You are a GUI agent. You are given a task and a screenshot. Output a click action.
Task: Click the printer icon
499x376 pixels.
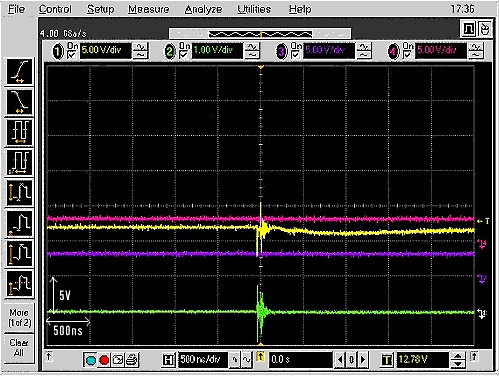tap(131, 360)
